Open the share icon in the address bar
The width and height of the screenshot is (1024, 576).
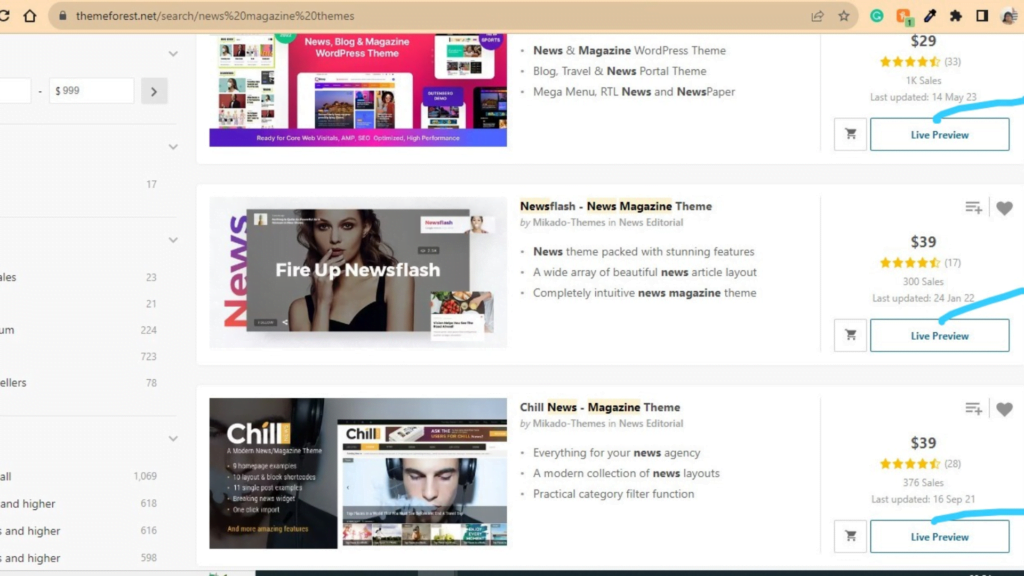click(x=816, y=15)
